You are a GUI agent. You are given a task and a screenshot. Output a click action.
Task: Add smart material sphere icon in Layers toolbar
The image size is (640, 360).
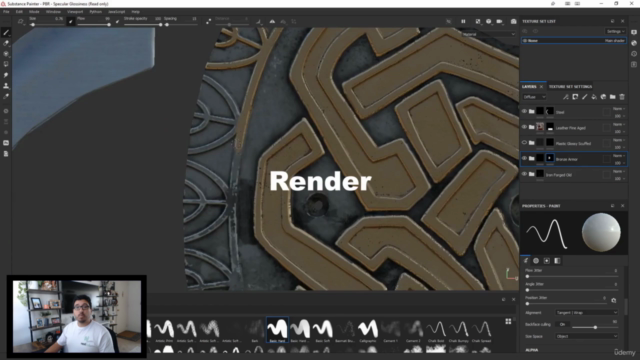coord(603,97)
